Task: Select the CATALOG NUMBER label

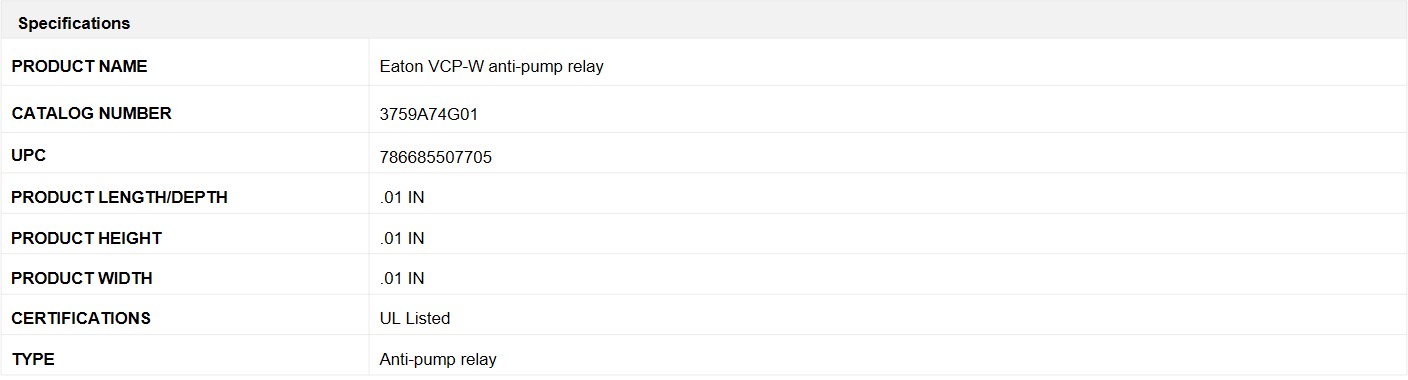Action: [91, 113]
